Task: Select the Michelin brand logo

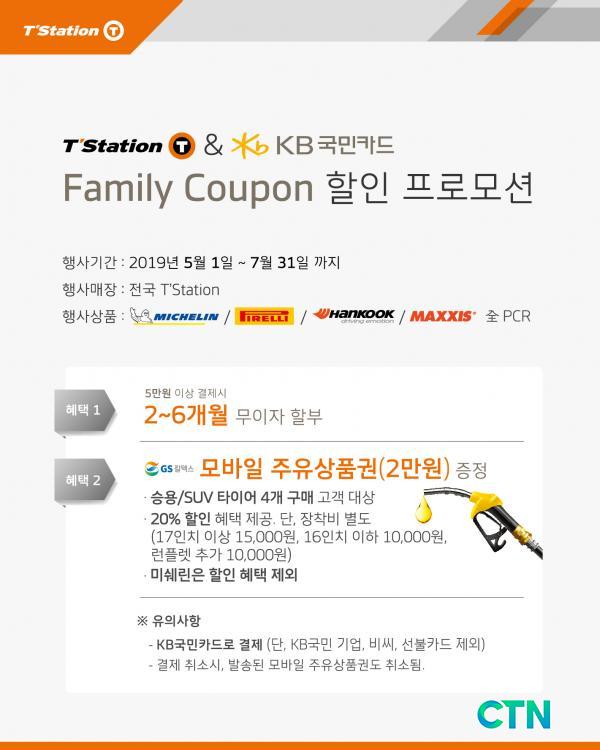Action: [x=175, y=316]
